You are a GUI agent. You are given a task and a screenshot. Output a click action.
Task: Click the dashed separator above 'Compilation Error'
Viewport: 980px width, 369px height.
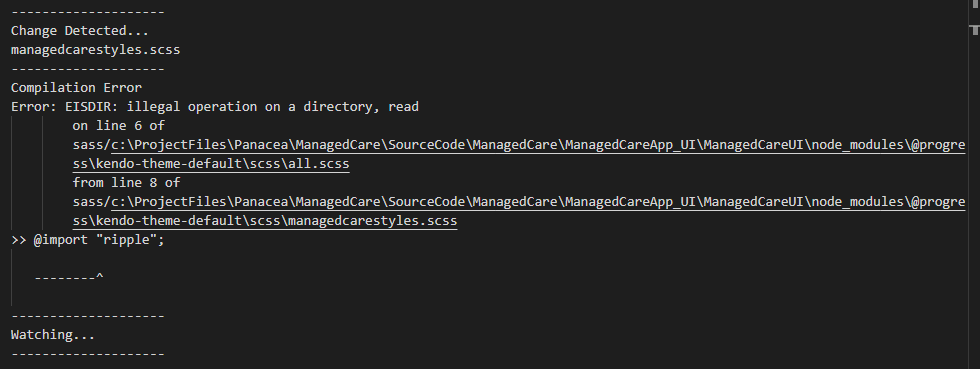[x=88, y=69]
